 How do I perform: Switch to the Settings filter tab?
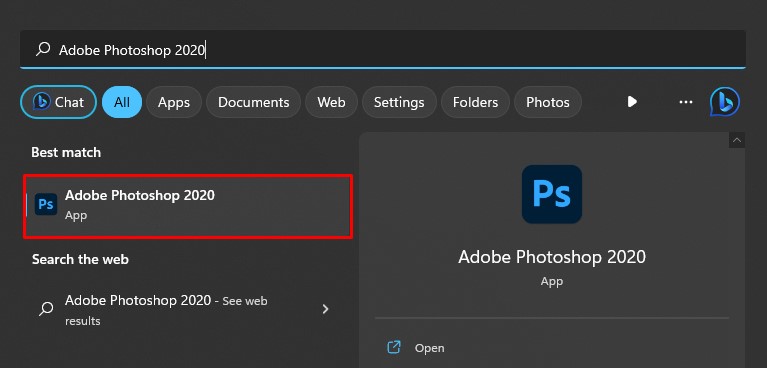(x=399, y=102)
